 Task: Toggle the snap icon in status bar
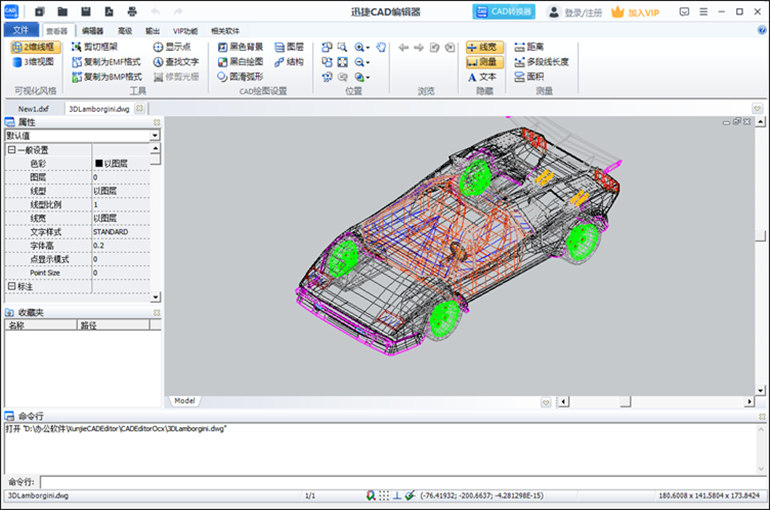click(x=371, y=496)
